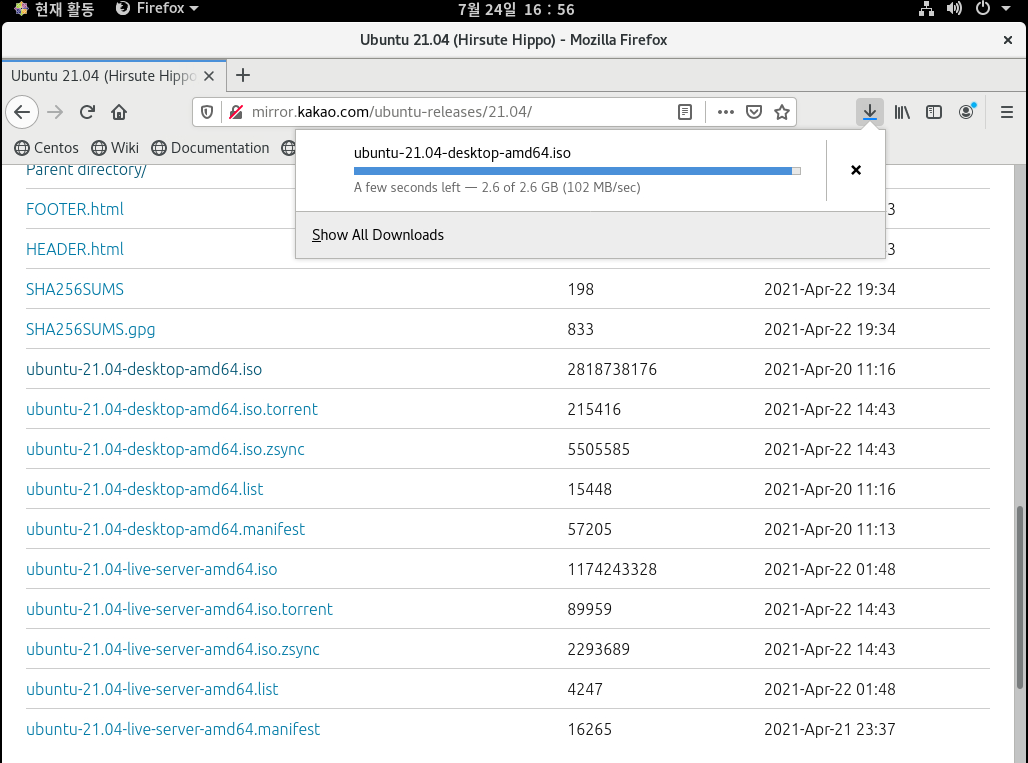Image resolution: width=1028 pixels, height=763 pixels.
Task: Click file size value 1174243328
Action: click(612, 569)
